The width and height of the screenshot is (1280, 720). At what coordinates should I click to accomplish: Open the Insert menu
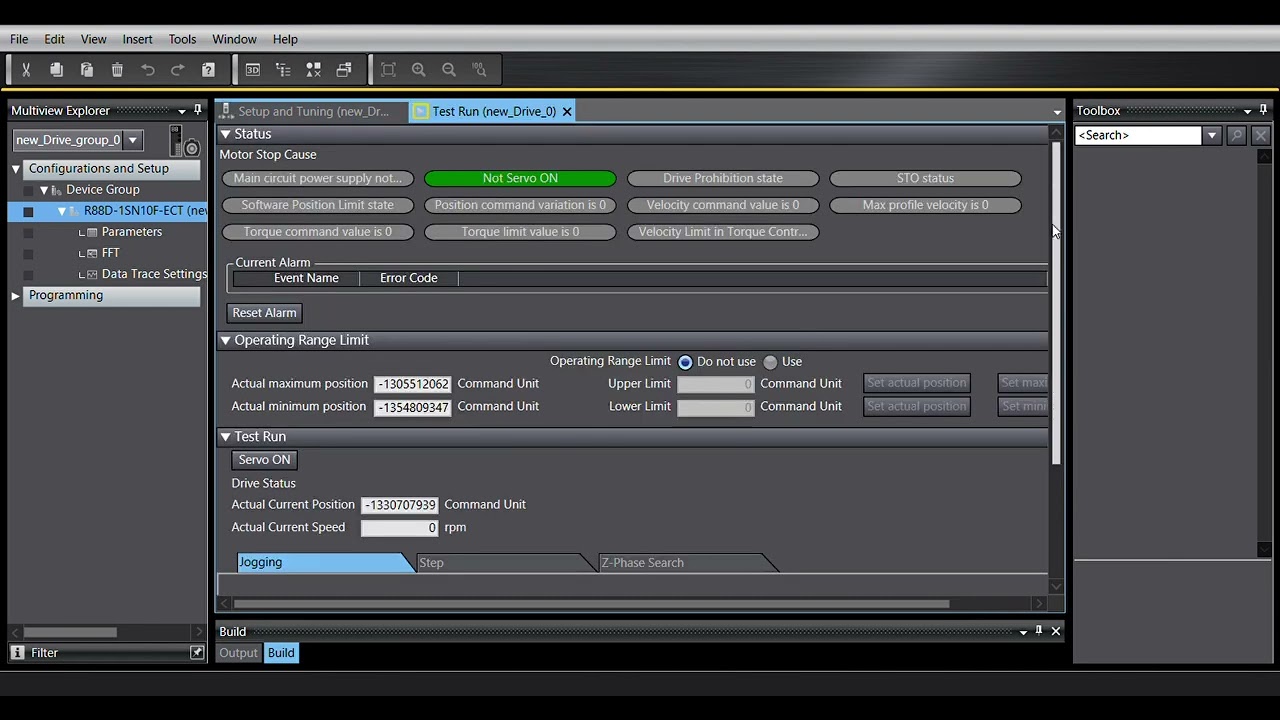click(137, 39)
